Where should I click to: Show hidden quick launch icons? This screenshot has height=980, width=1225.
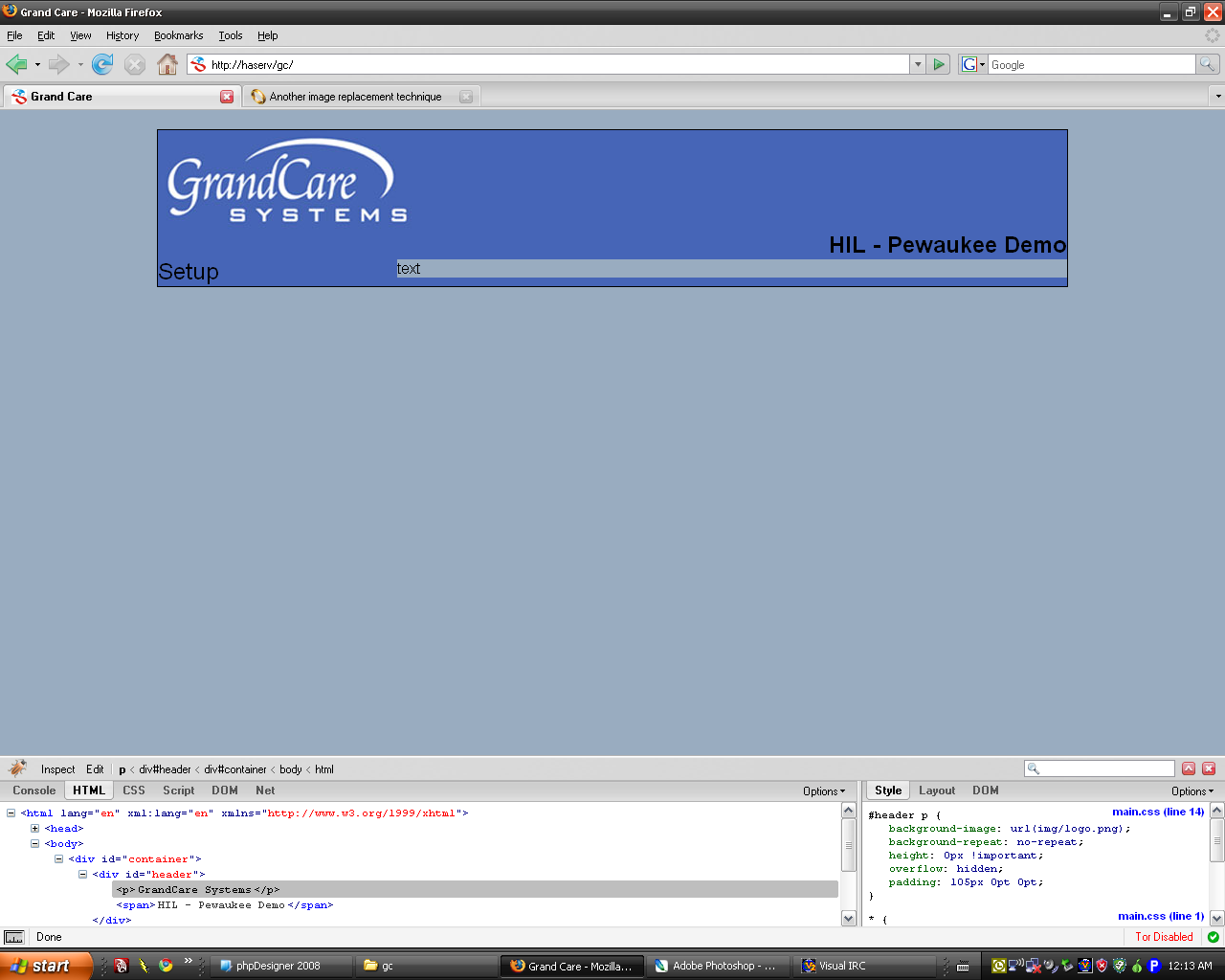point(189,961)
